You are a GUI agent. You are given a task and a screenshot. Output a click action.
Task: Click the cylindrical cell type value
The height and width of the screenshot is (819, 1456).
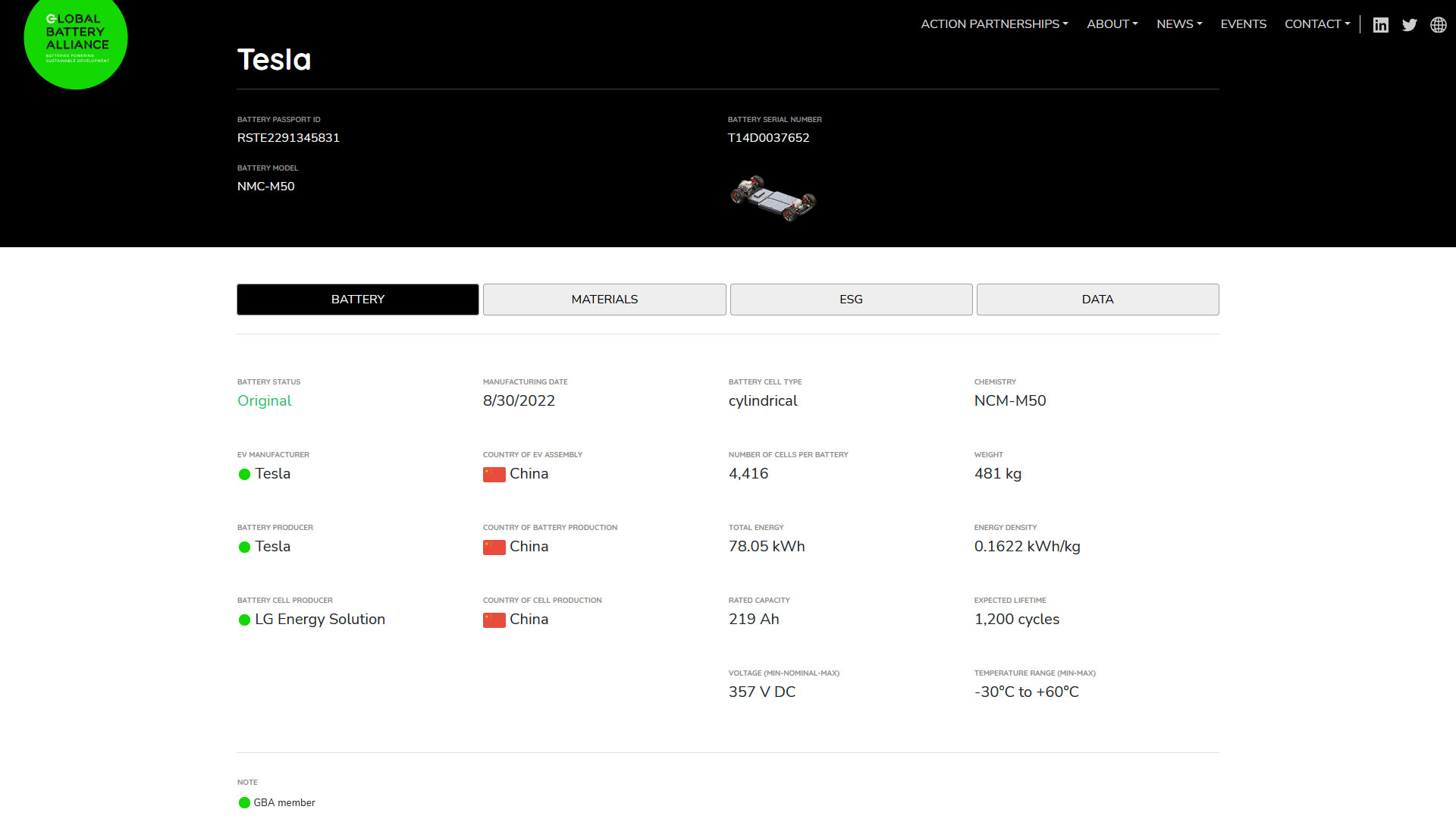(x=763, y=401)
